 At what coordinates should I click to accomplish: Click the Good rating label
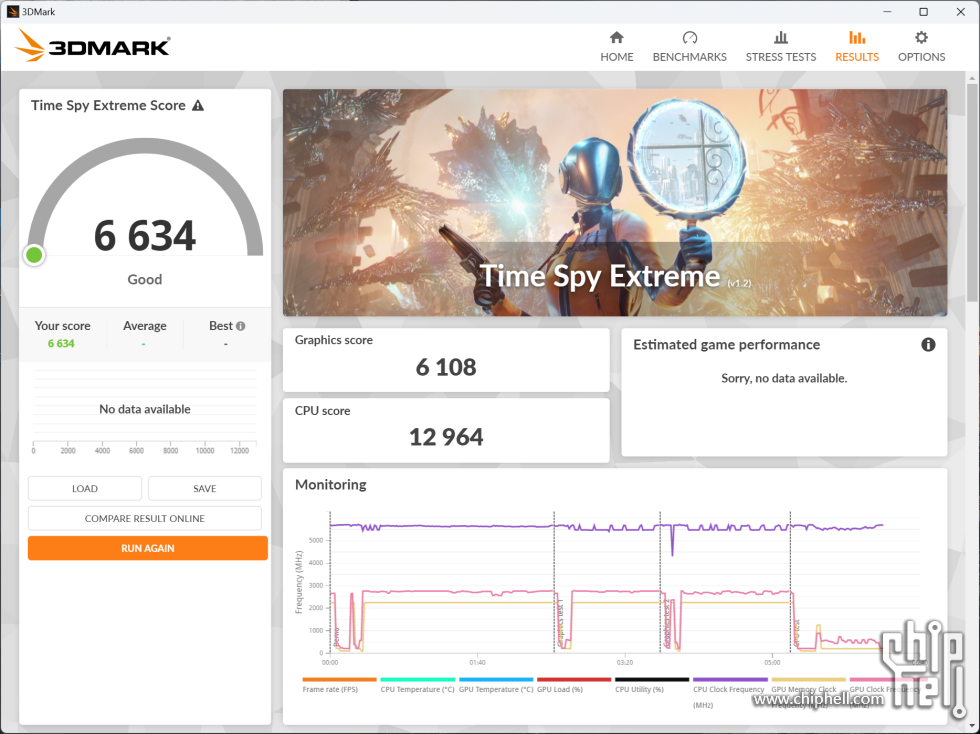coord(144,279)
